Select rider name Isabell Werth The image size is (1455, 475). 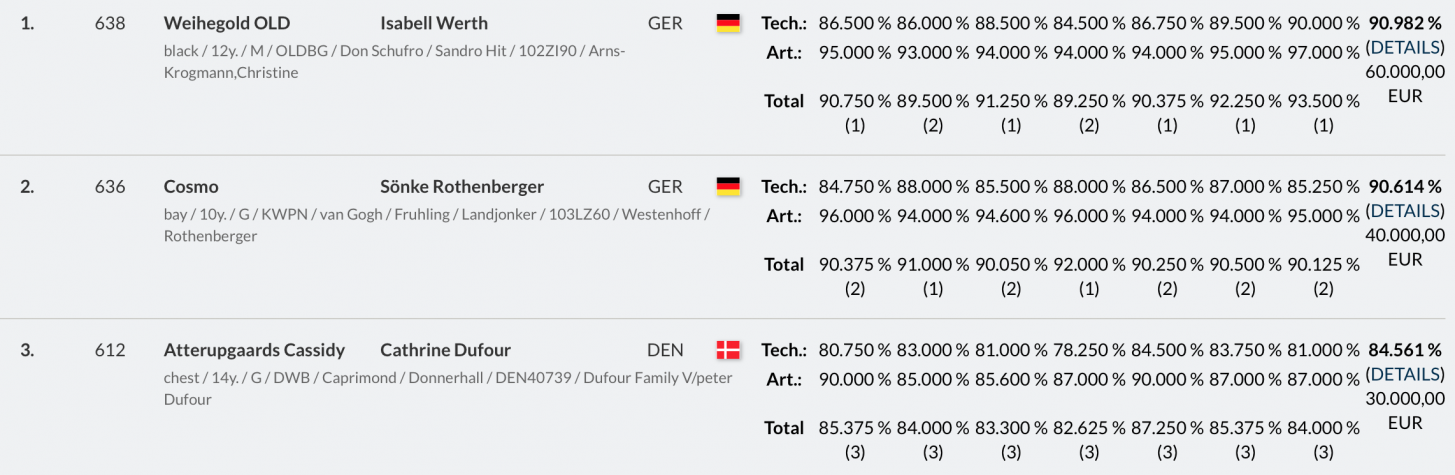click(x=434, y=23)
